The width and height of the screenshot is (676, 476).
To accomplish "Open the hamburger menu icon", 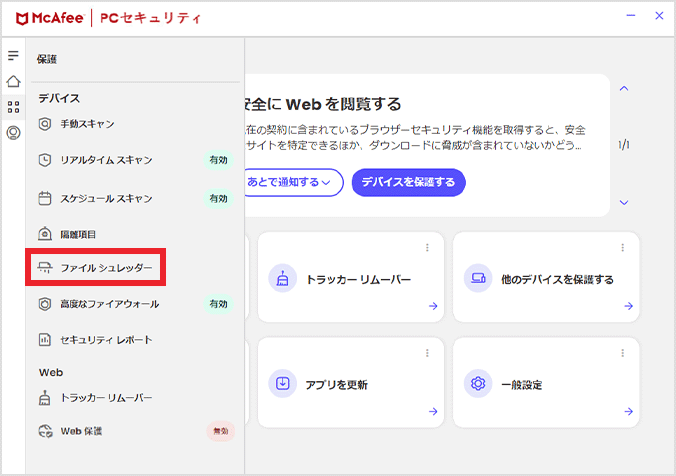I will tap(13, 55).
